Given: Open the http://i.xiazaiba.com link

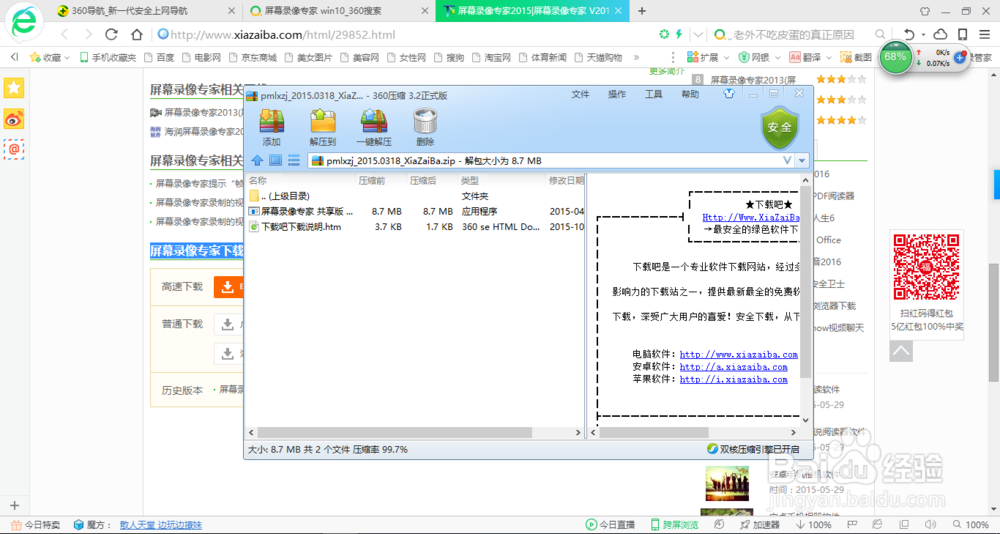Looking at the screenshot, I should pyautogui.click(x=733, y=379).
